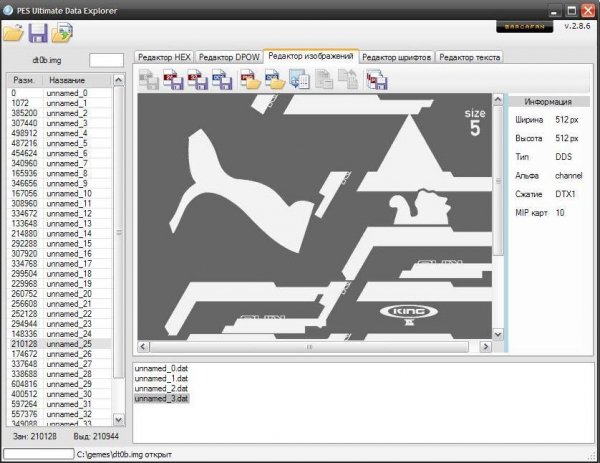Click the status text 'C:\gemes\dt0b.img открыт'
This screenshot has width=600, height=463.
(x=124, y=454)
